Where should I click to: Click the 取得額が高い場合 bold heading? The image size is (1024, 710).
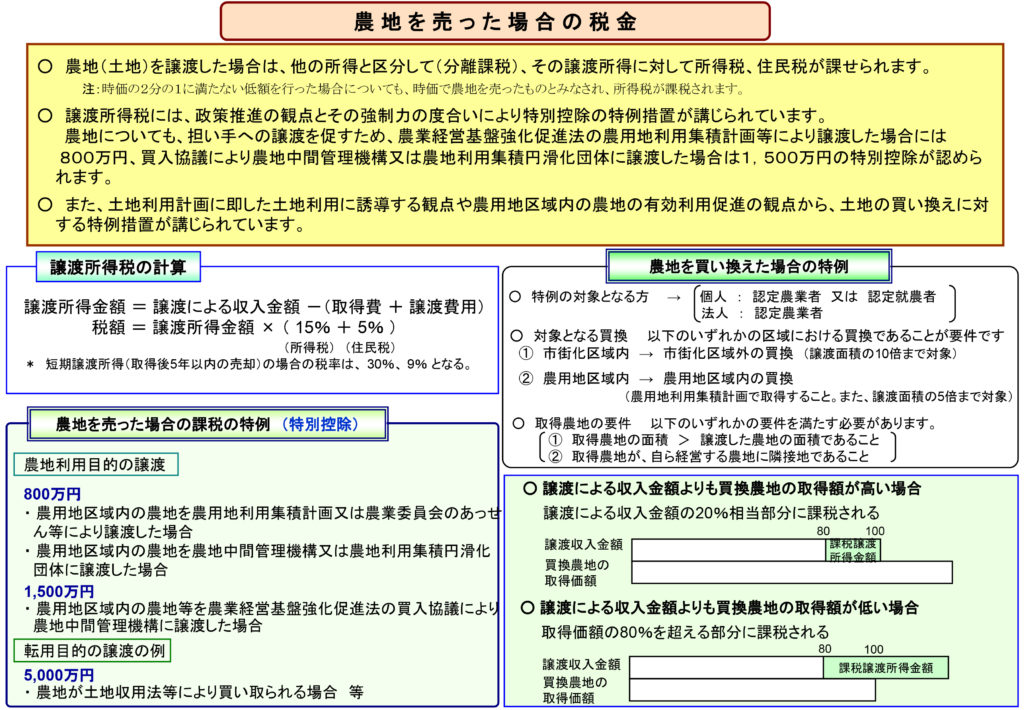(730, 489)
